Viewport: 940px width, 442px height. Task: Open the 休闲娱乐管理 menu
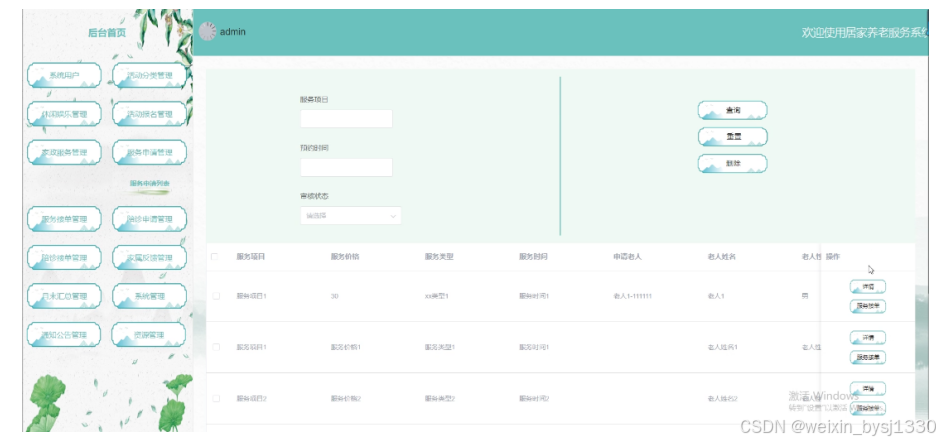pos(64,114)
